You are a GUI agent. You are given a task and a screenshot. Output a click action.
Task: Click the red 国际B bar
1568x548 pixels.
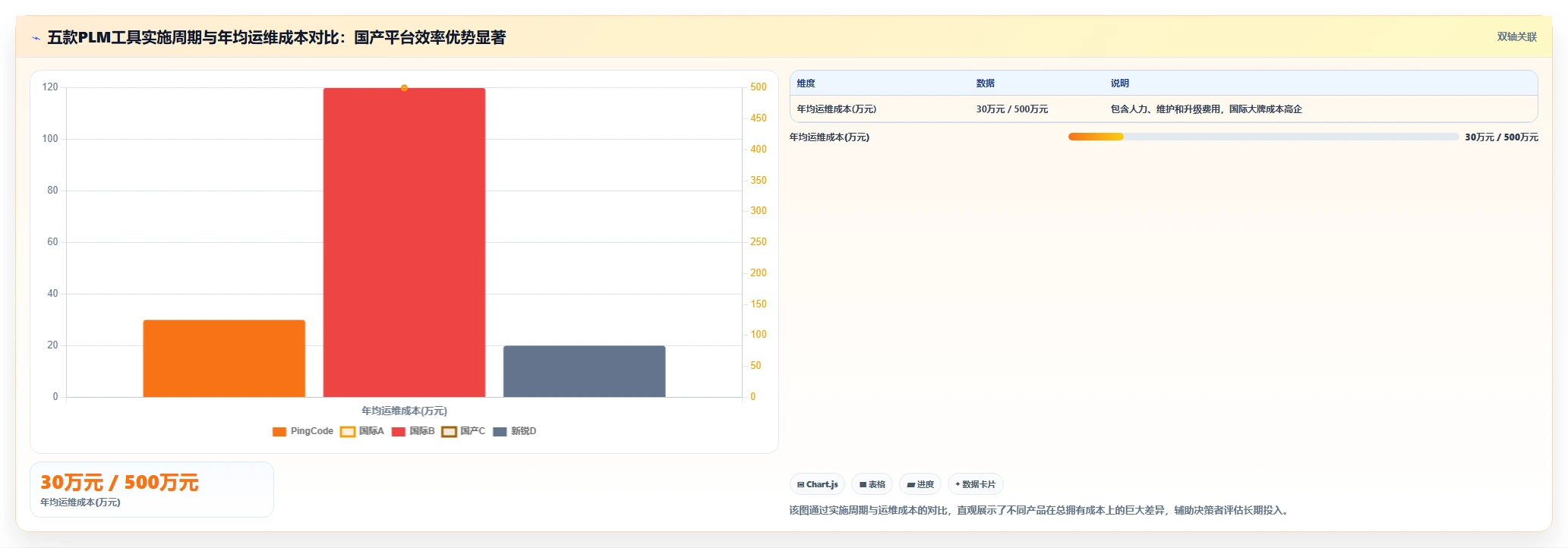click(x=404, y=242)
